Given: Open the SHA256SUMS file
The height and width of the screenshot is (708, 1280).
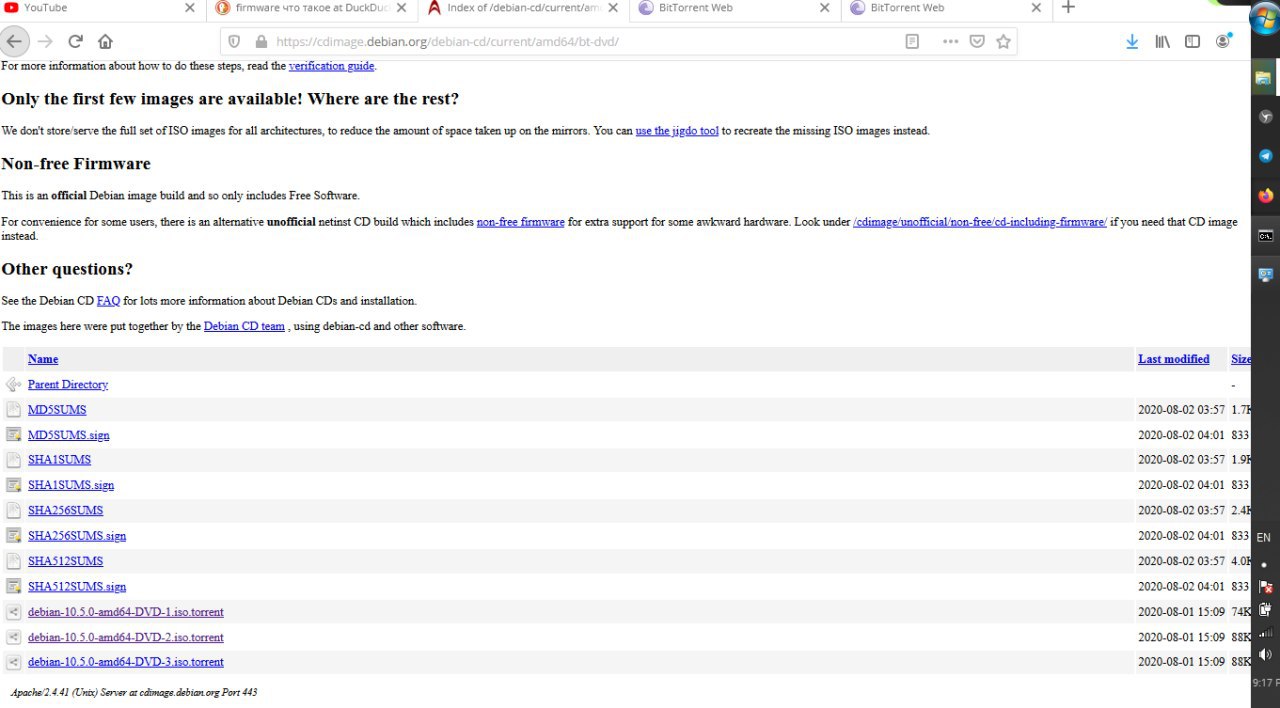Looking at the screenshot, I should [65, 511].
